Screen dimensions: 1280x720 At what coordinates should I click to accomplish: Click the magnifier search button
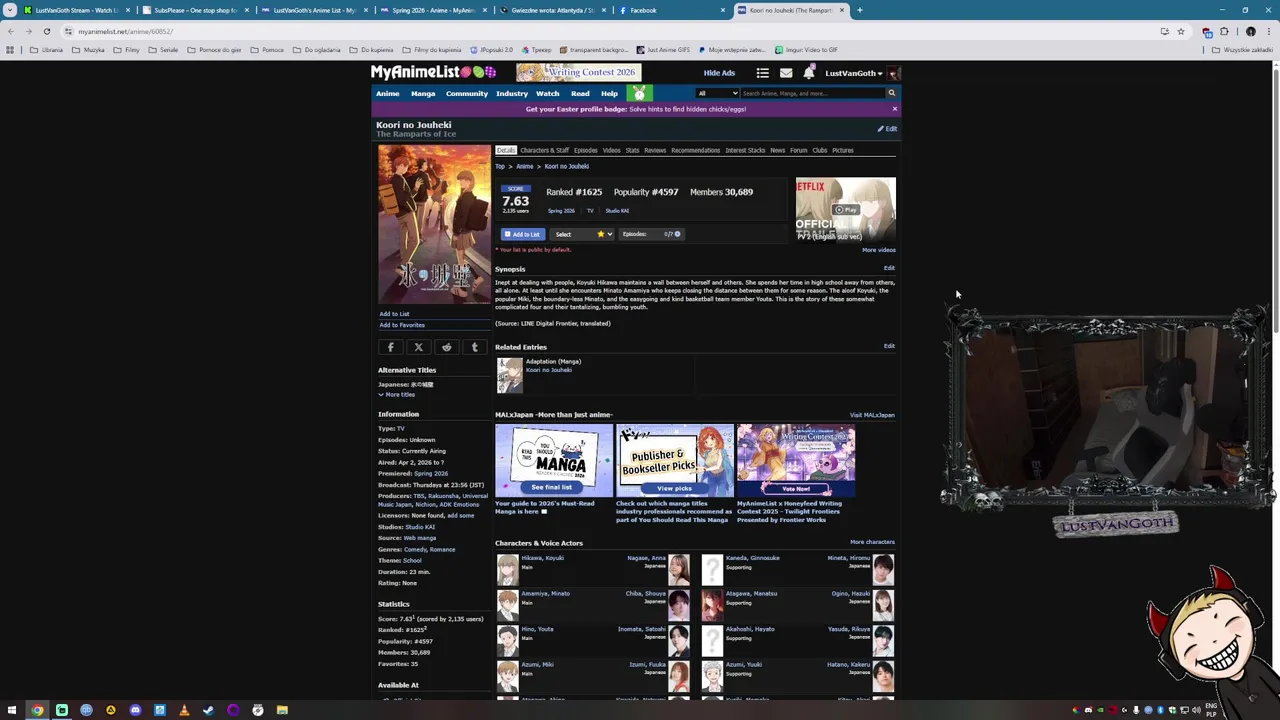coord(891,93)
